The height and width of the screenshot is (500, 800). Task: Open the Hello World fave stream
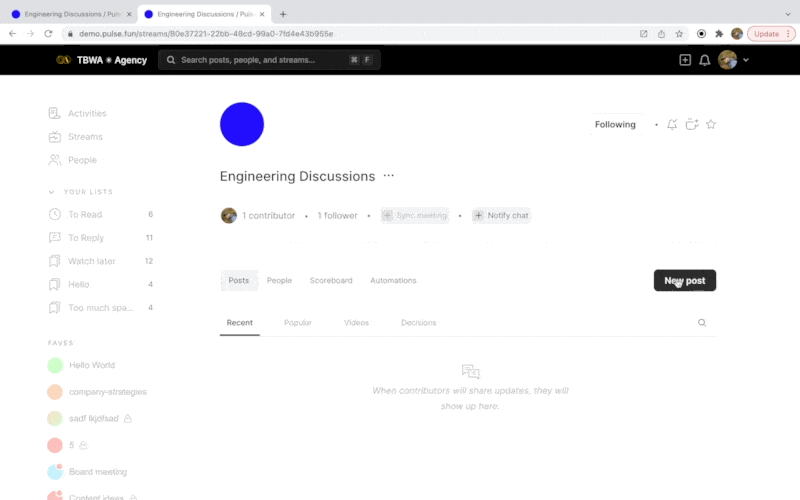click(91, 365)
